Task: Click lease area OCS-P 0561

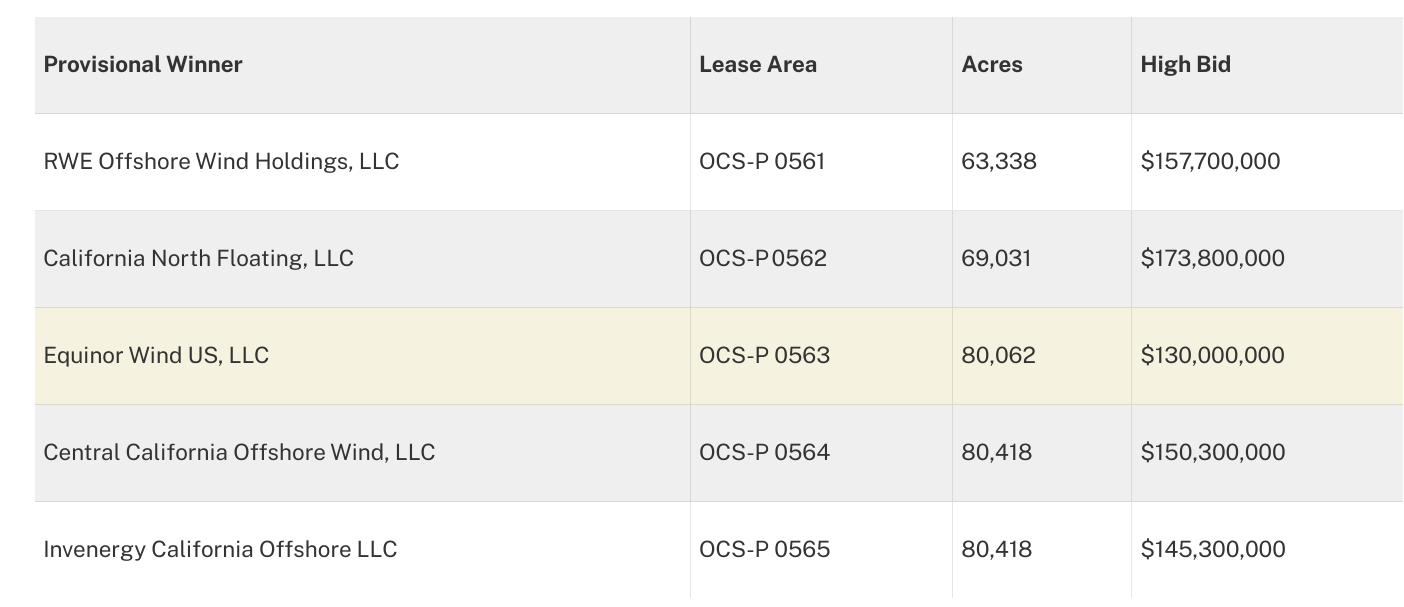Action: (x=762, y=162)
